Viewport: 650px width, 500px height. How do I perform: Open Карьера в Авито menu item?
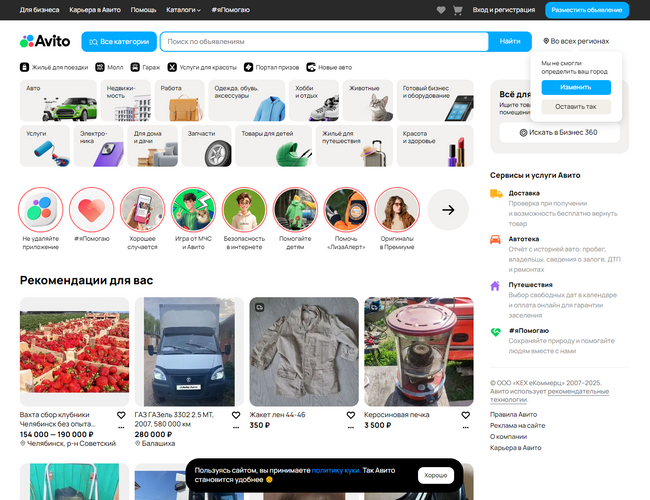click(x=94, y=10)
